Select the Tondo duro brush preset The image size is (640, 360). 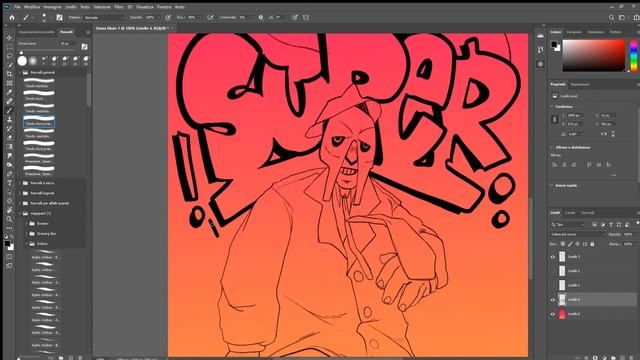click(39, 95)
